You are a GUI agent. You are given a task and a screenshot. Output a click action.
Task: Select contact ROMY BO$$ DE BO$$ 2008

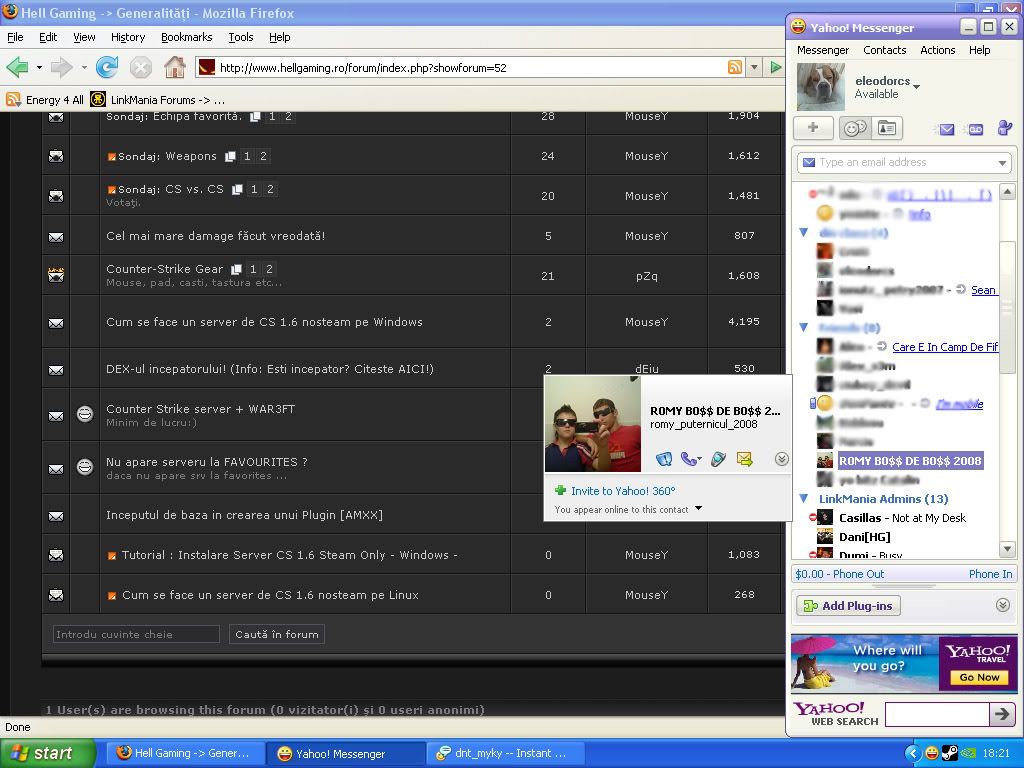point(910,461)
